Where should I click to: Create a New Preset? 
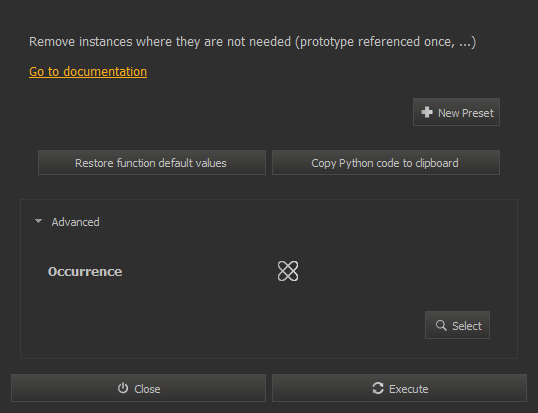click(456, 112)
